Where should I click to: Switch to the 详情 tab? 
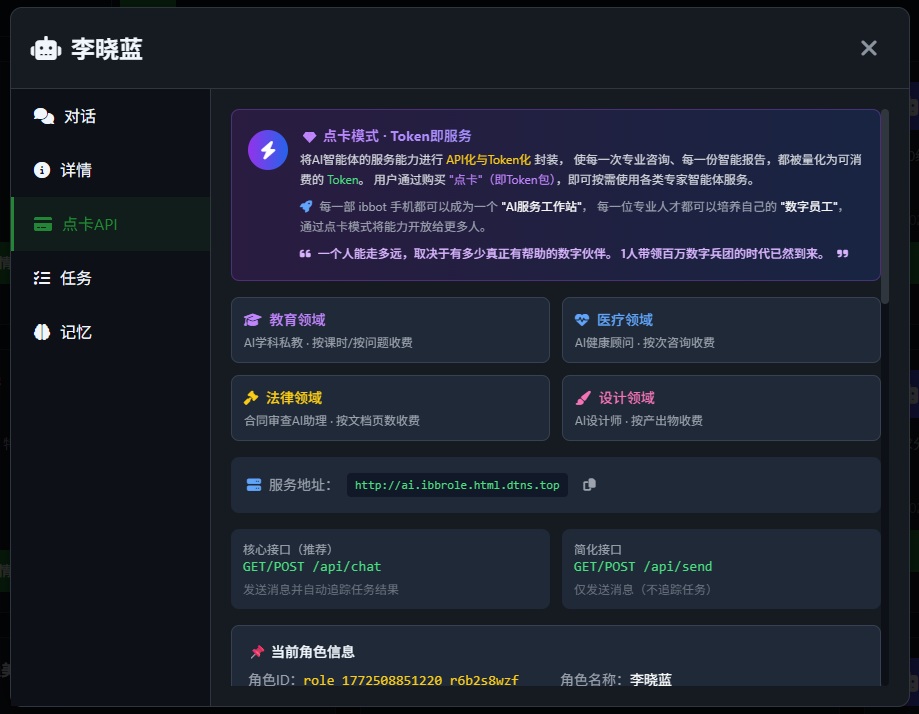(x=110, y=171)
